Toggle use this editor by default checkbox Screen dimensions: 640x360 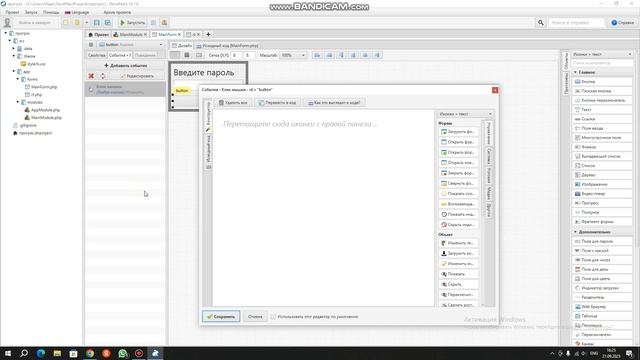point(273,316)
